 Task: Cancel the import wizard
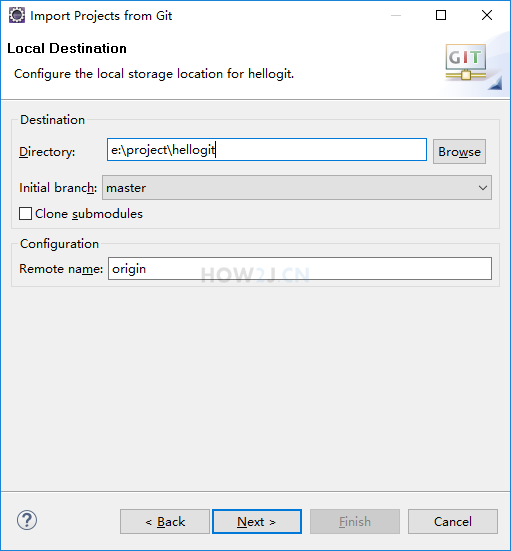click(453, 521)
